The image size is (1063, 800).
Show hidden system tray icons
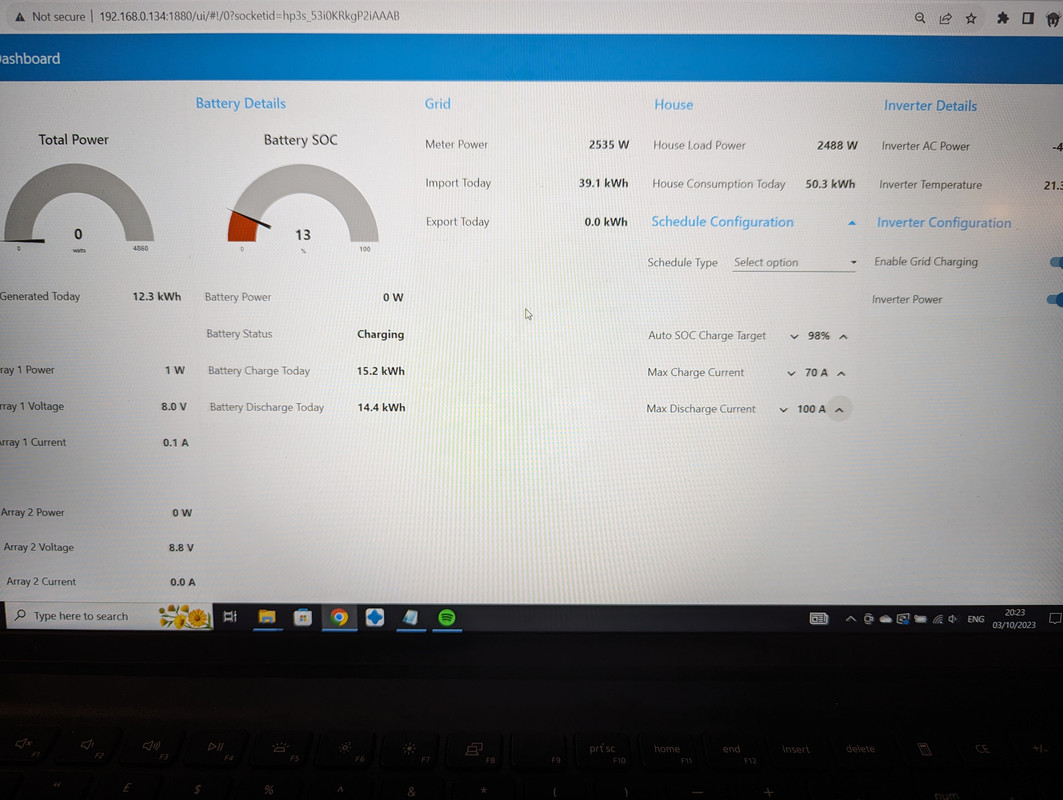pos(850,618)
